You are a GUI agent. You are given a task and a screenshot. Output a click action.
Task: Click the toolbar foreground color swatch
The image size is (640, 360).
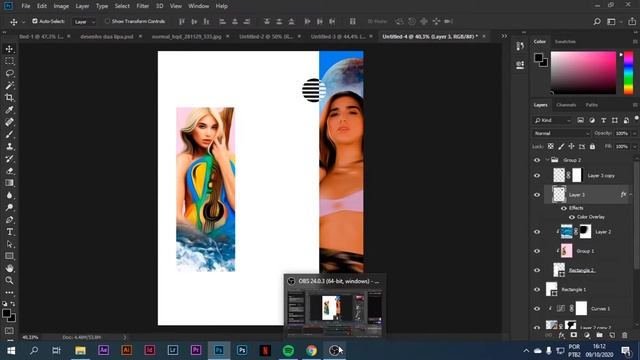point(6,313)
